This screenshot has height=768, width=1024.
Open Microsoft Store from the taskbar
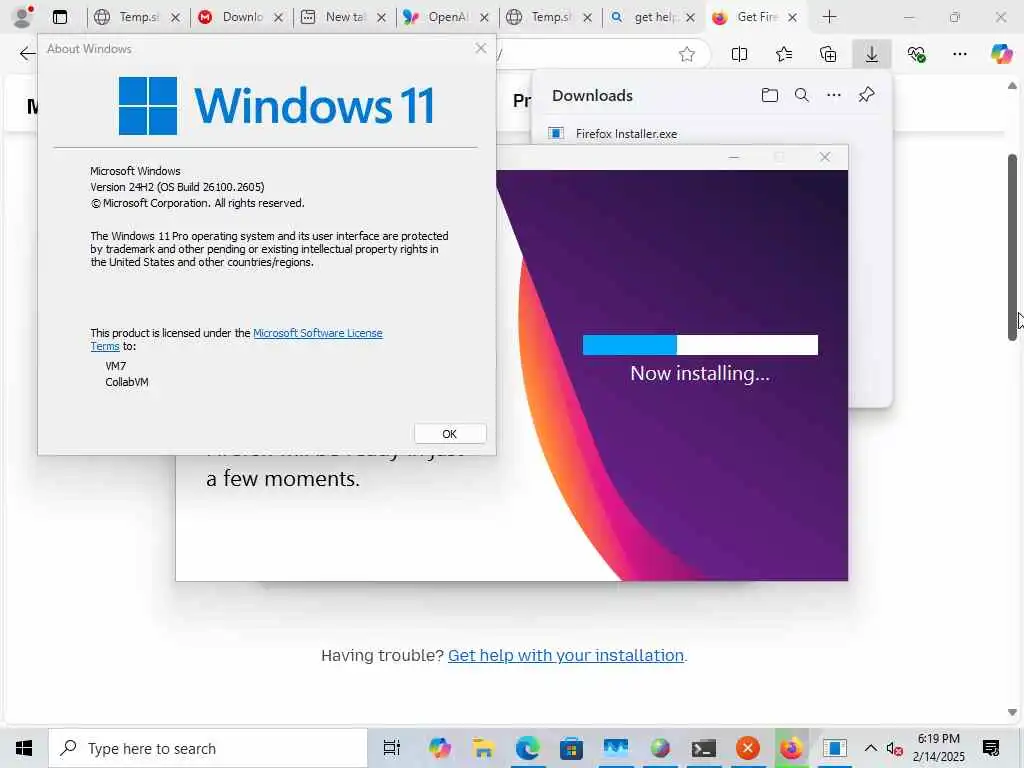(571, 748)
